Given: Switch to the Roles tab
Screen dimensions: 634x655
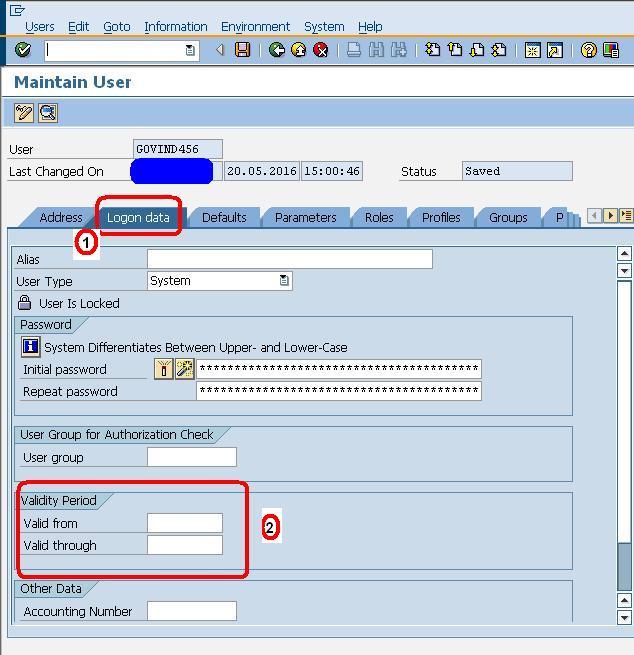Looking at the screenshot, I should tap(379, 218).
